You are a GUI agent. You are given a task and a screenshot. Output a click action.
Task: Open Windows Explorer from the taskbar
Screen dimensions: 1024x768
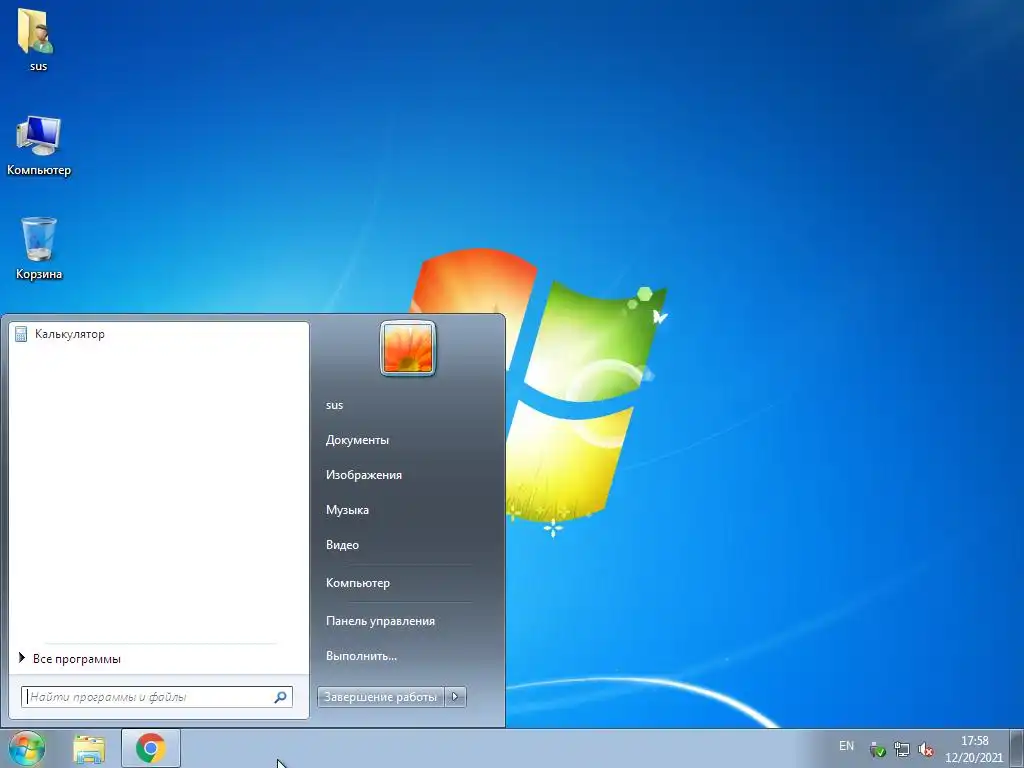click(x=89, y=749)
